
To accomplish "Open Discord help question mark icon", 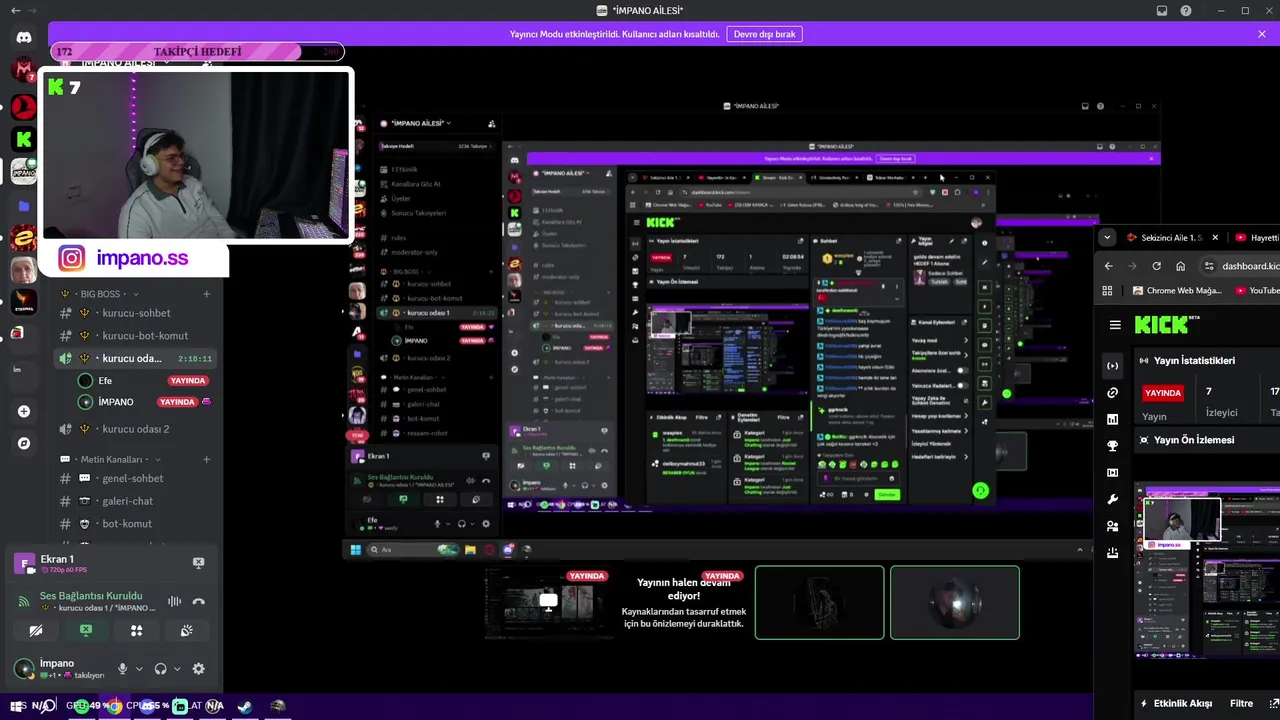I will (1186, 11).
